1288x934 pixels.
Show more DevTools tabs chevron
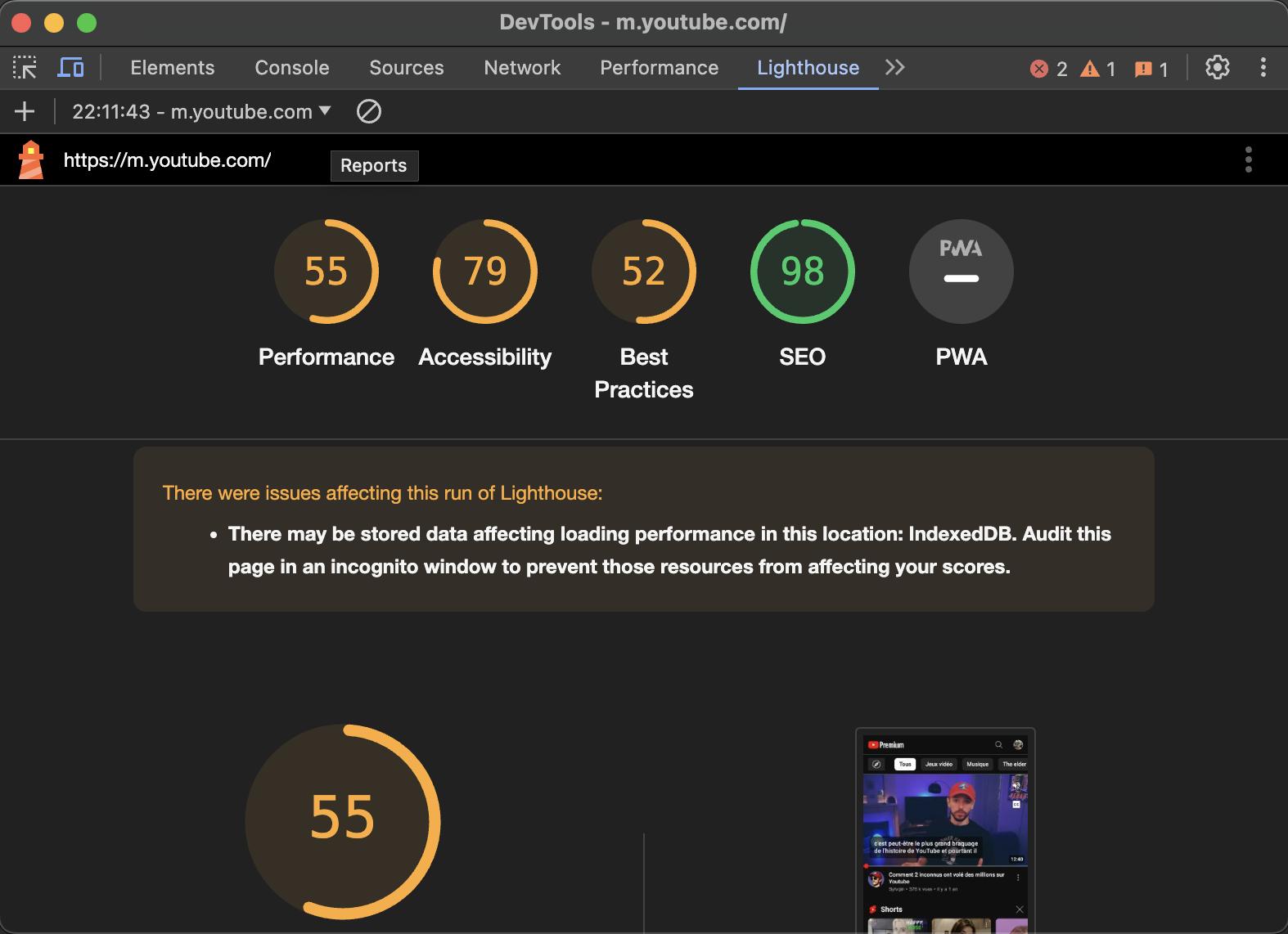tap(895, 68)
